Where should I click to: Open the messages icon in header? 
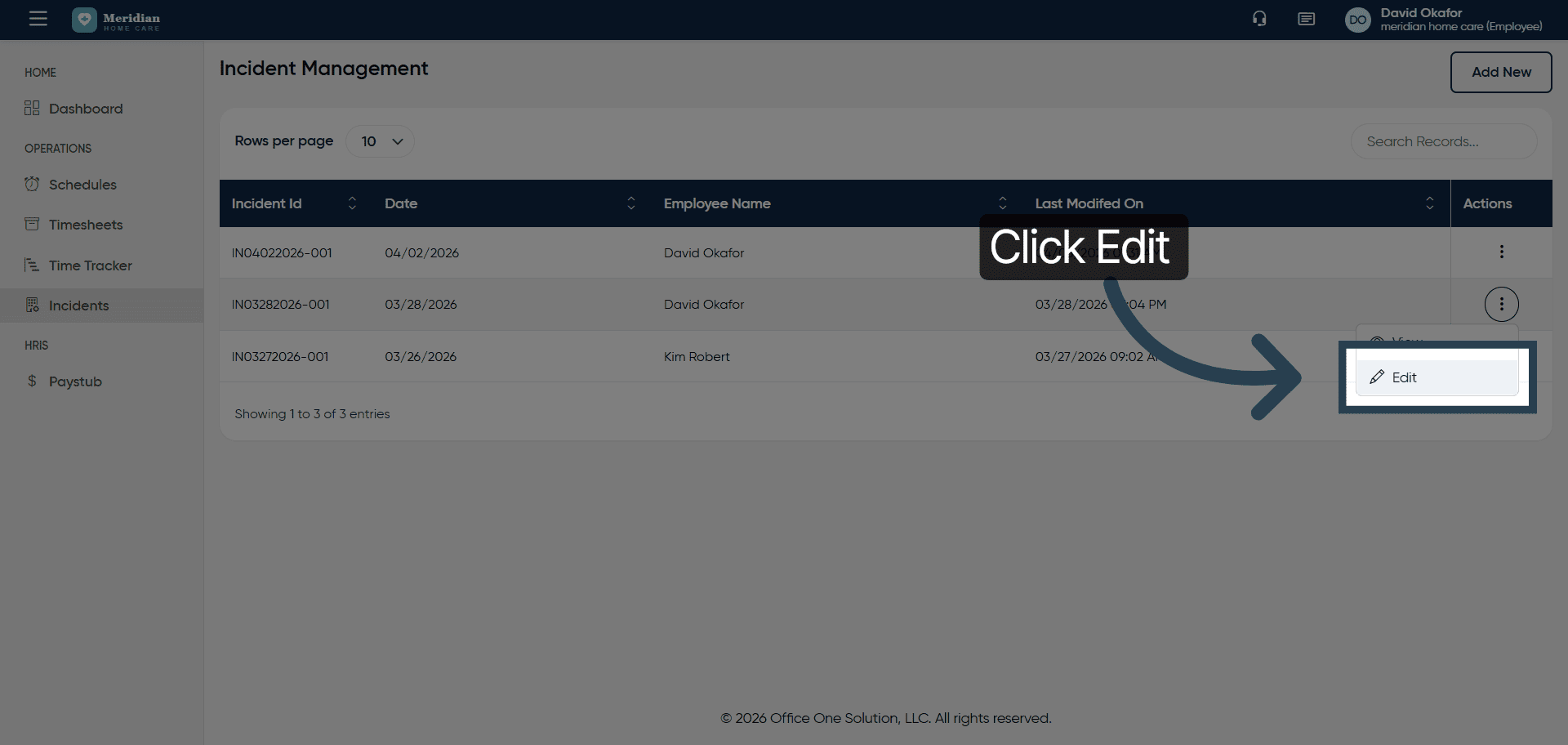click(x=1306, y=19)
